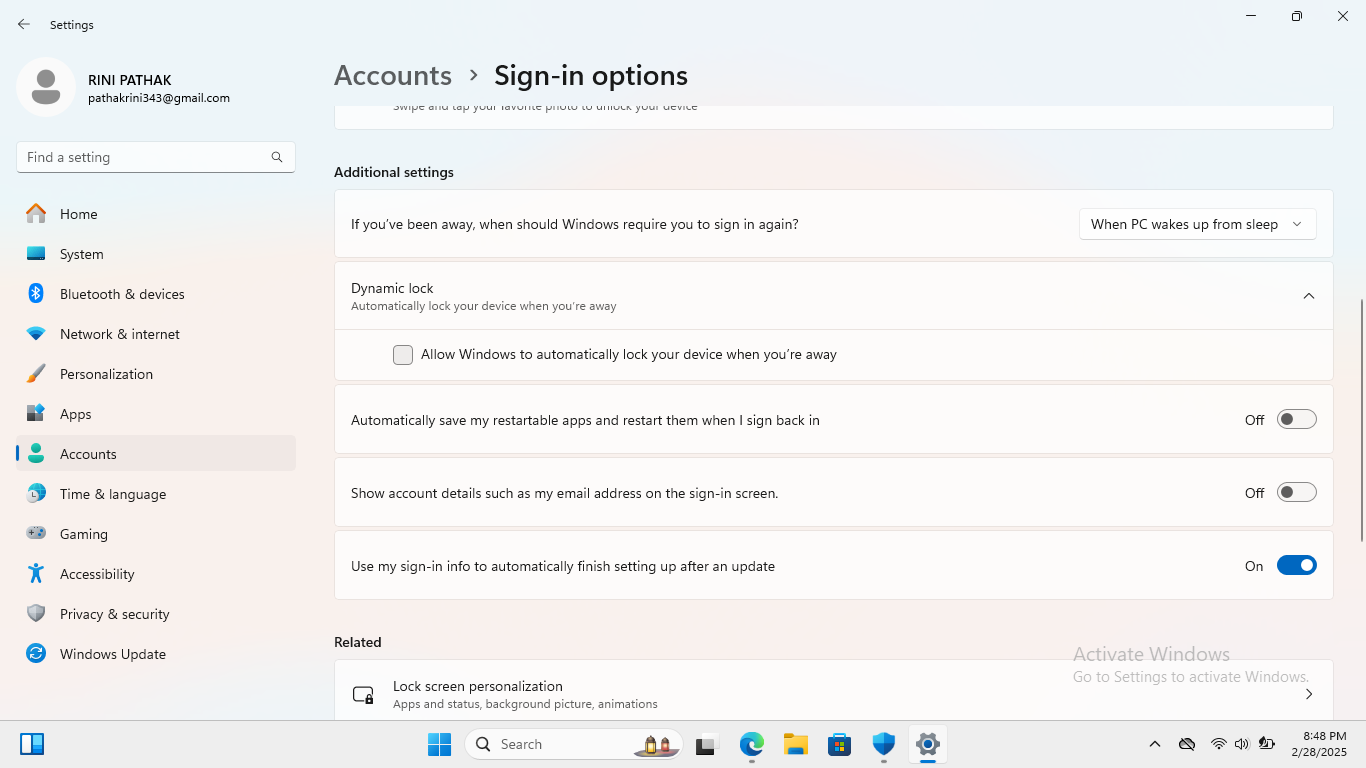1366x768 pixels.
Task: Go to Gaming settings
Action: (x=156, y=534)
